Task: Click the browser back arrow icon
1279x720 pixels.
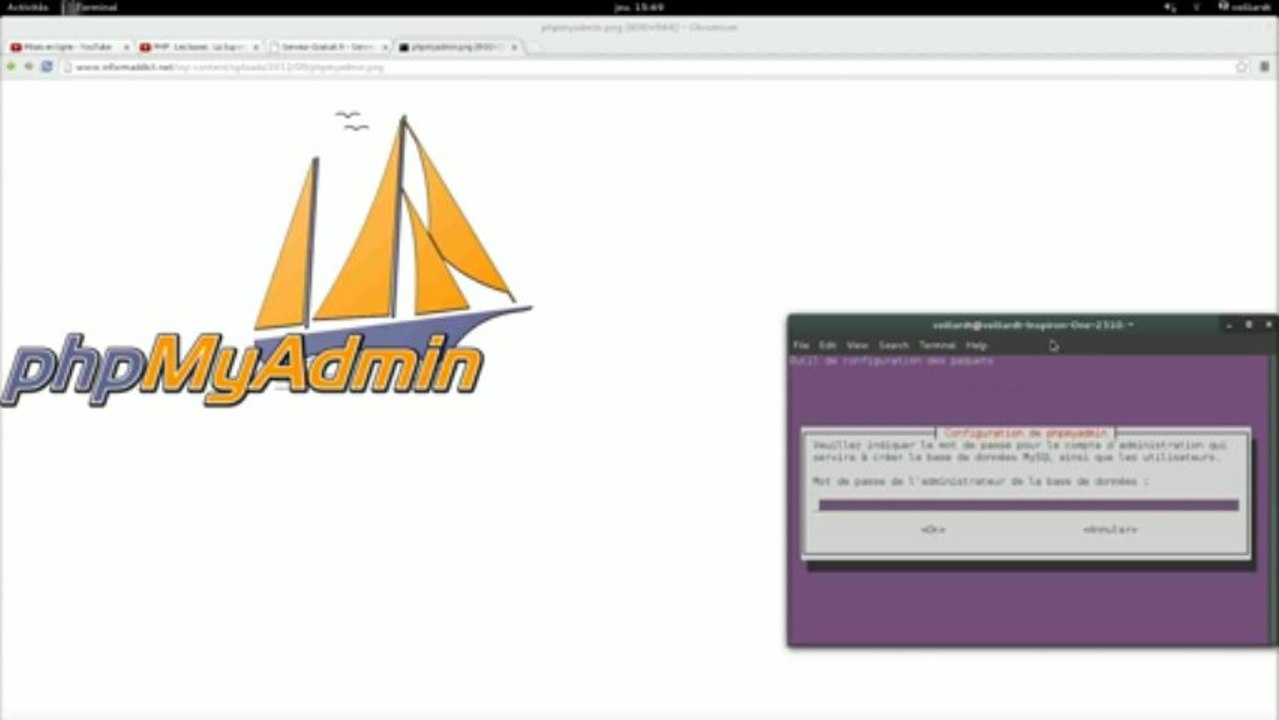Action: coord(12,66)
